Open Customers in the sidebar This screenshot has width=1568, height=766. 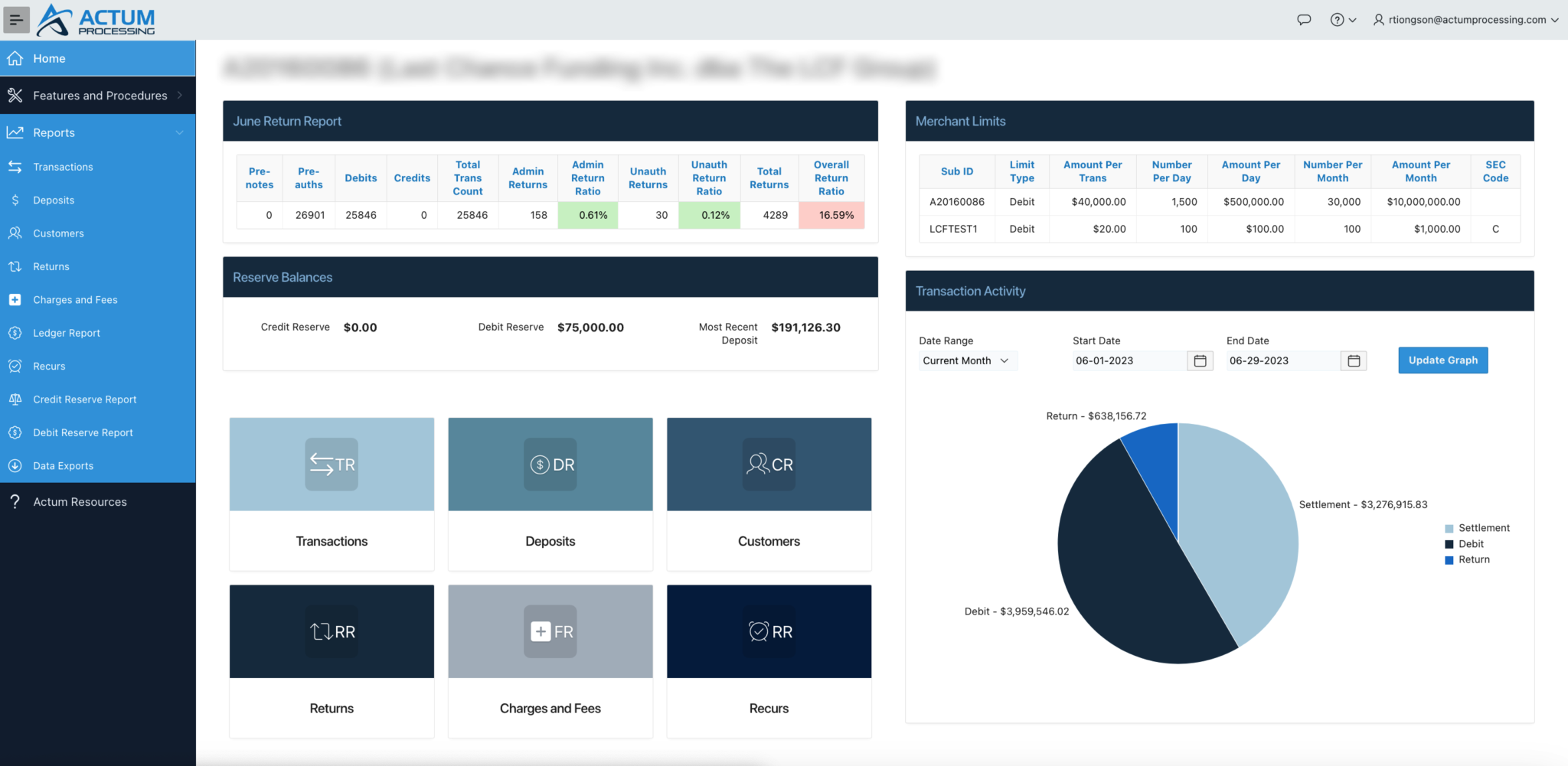[x=98, y=233]
